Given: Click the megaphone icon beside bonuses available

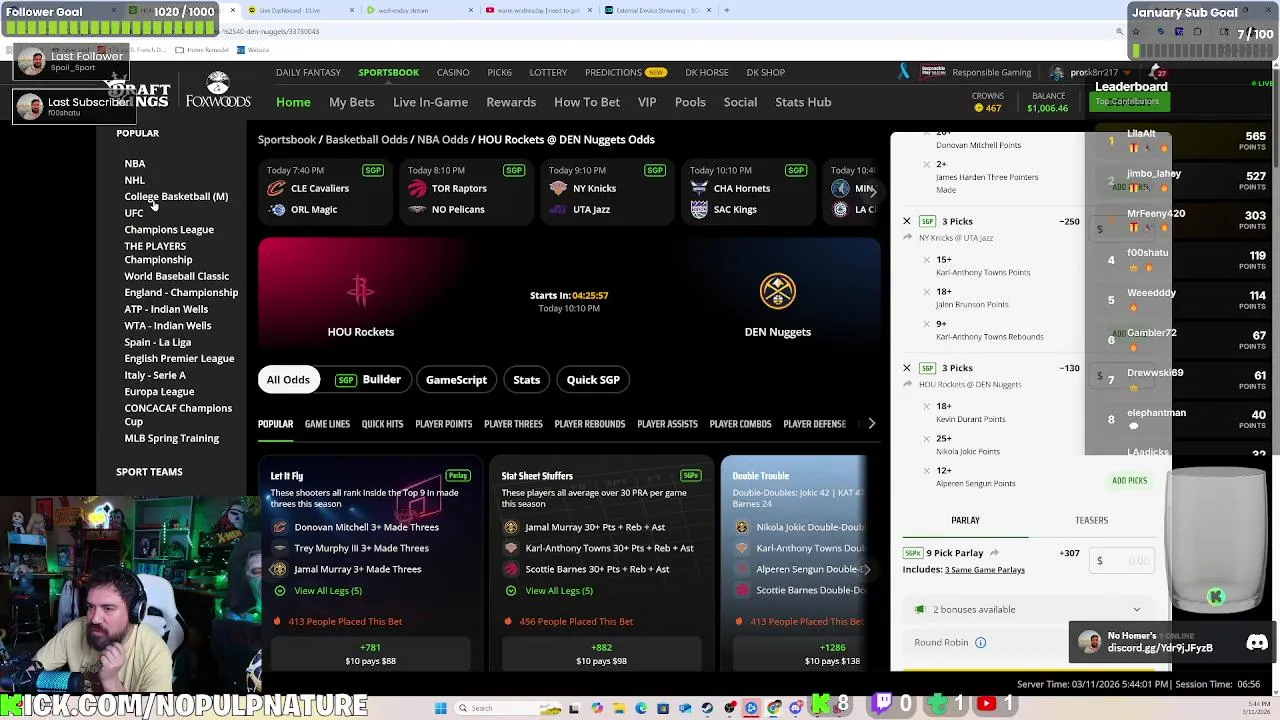Looking at the screenshot, I should 920,609.
